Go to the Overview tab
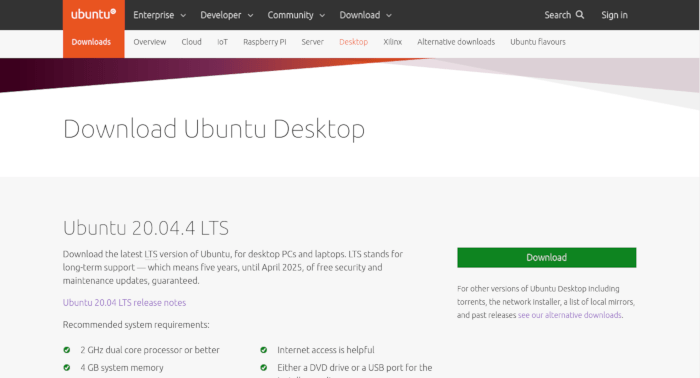The width and height of the screenshot is (700, 378). point(150,42)
